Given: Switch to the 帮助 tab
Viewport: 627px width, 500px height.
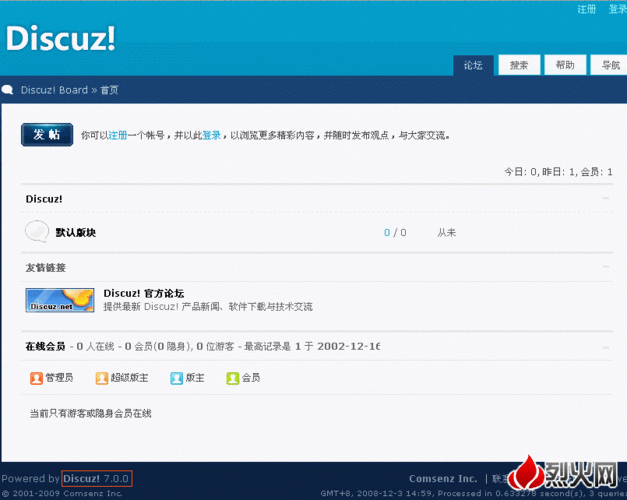Looking at the screenshot, I should click(x=565, y=65).
